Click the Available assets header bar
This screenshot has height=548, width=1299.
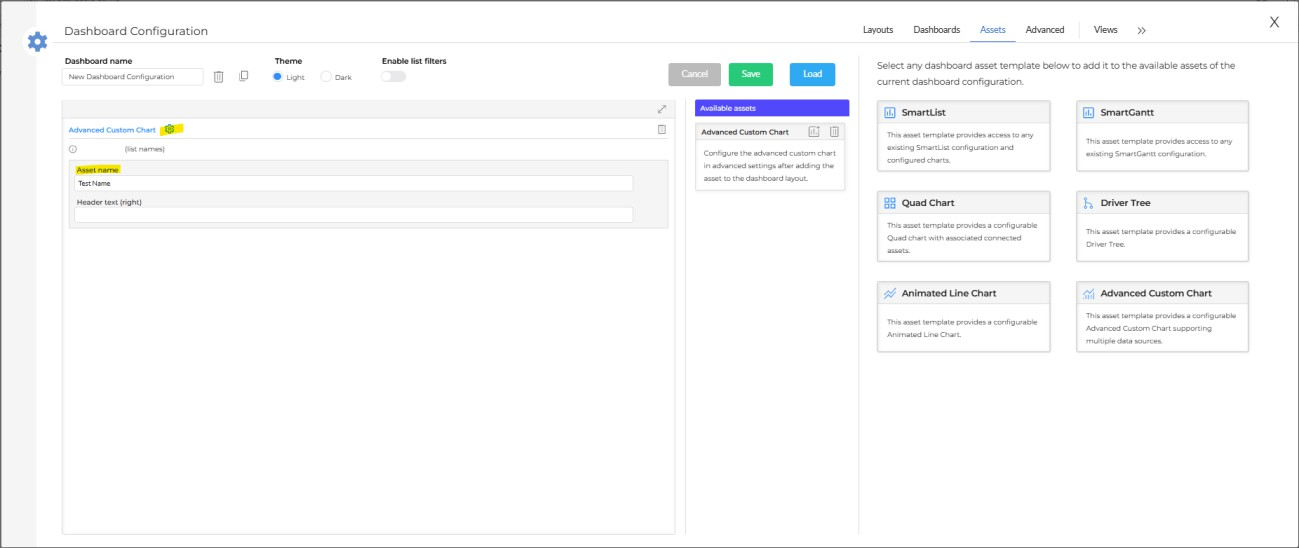click(772, 108)
